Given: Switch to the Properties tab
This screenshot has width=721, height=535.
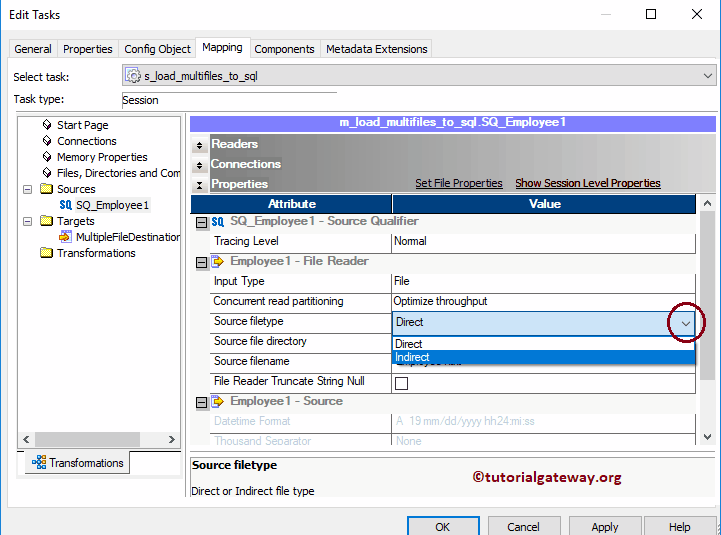Looking at the screenshot, I should (x=87, y=49).
